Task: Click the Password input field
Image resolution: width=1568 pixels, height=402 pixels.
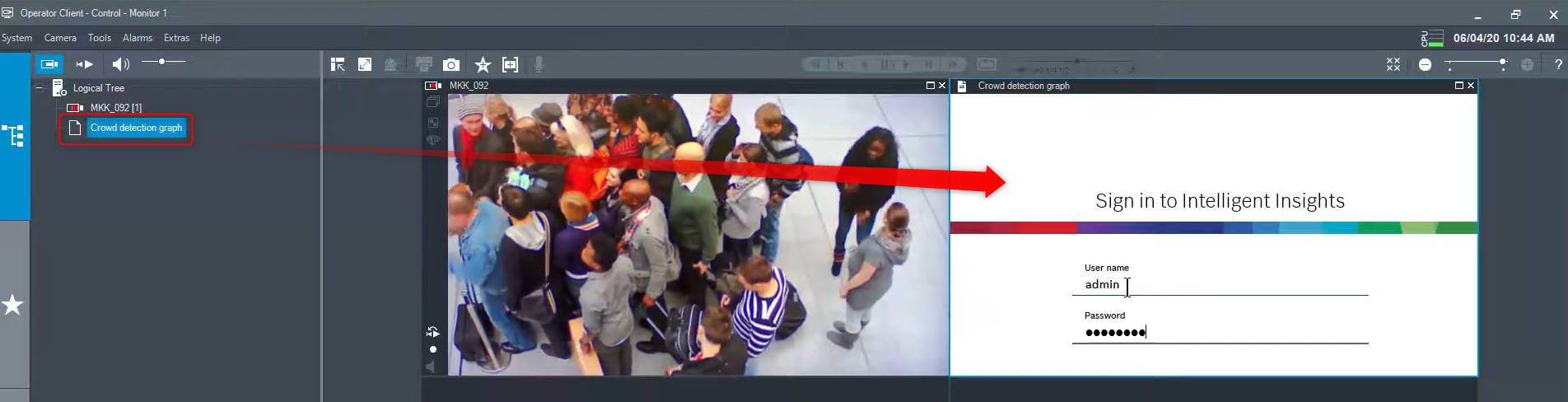Action: pos(1219,333)
